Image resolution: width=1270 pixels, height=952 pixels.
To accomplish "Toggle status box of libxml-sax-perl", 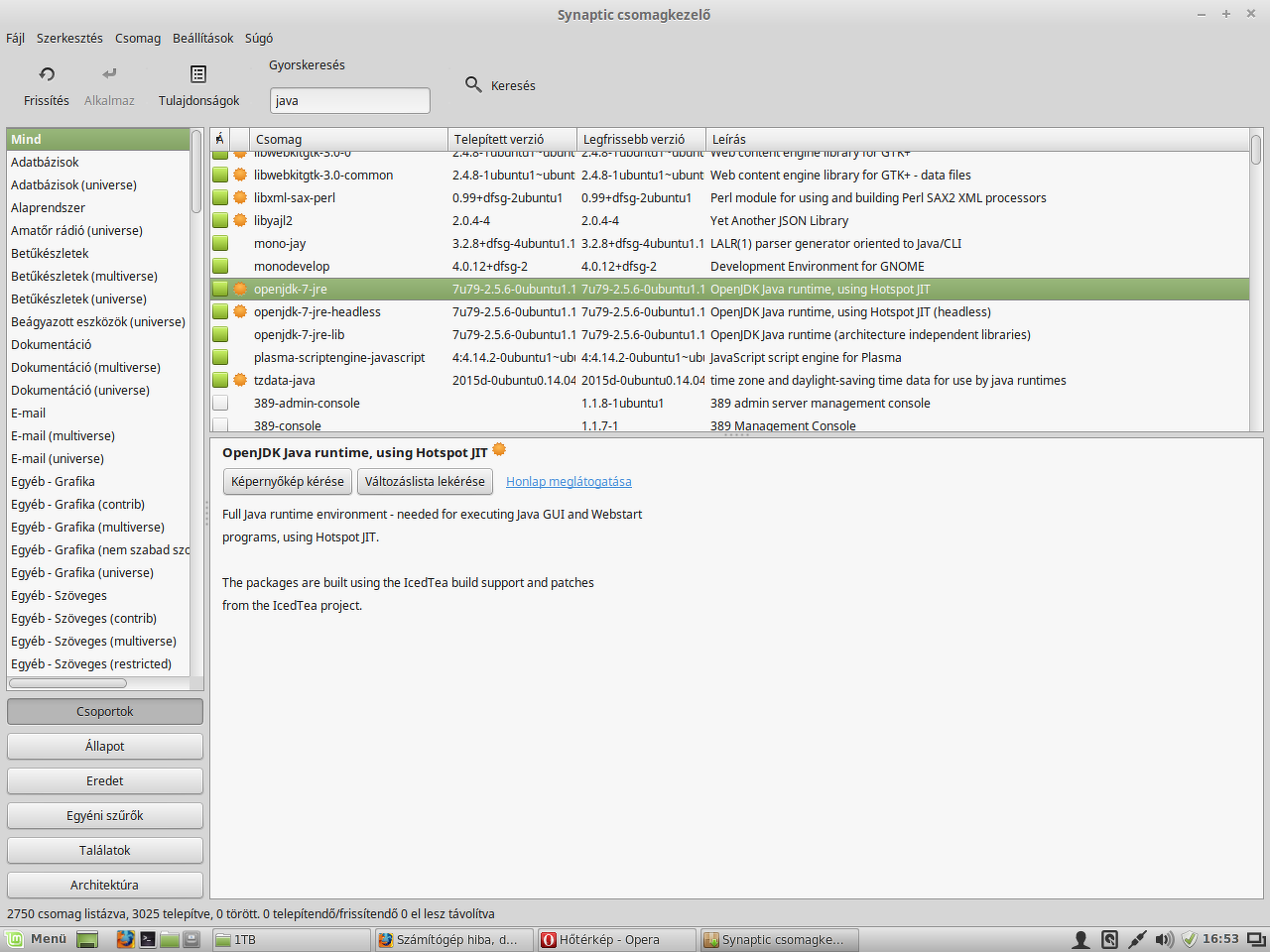I will pos(220,197).
